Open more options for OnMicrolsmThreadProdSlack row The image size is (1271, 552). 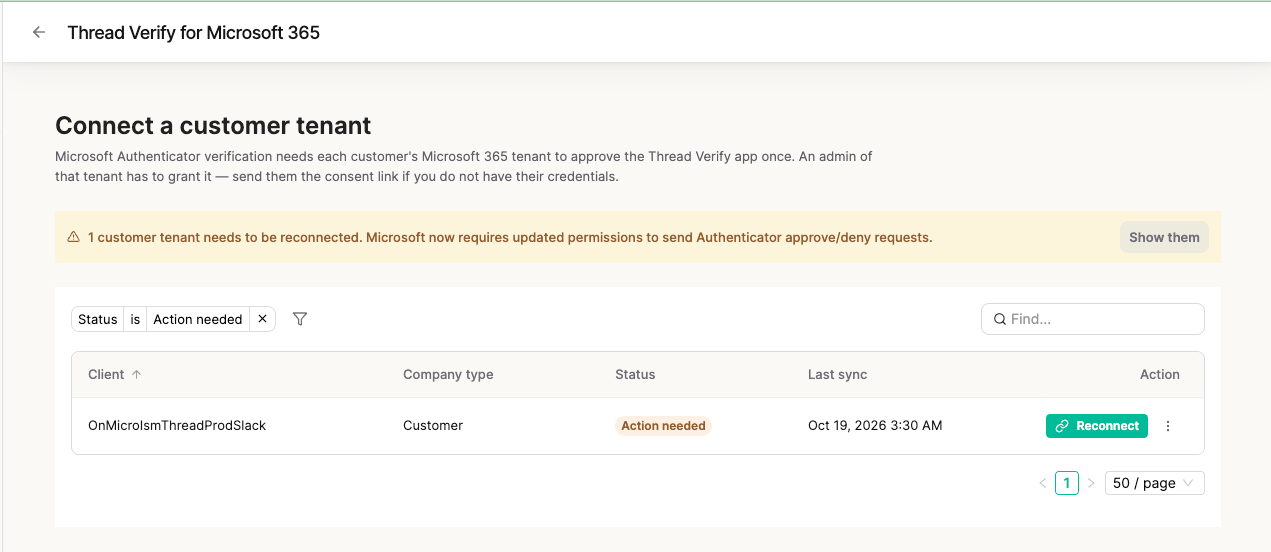(x=1168, y=426)
